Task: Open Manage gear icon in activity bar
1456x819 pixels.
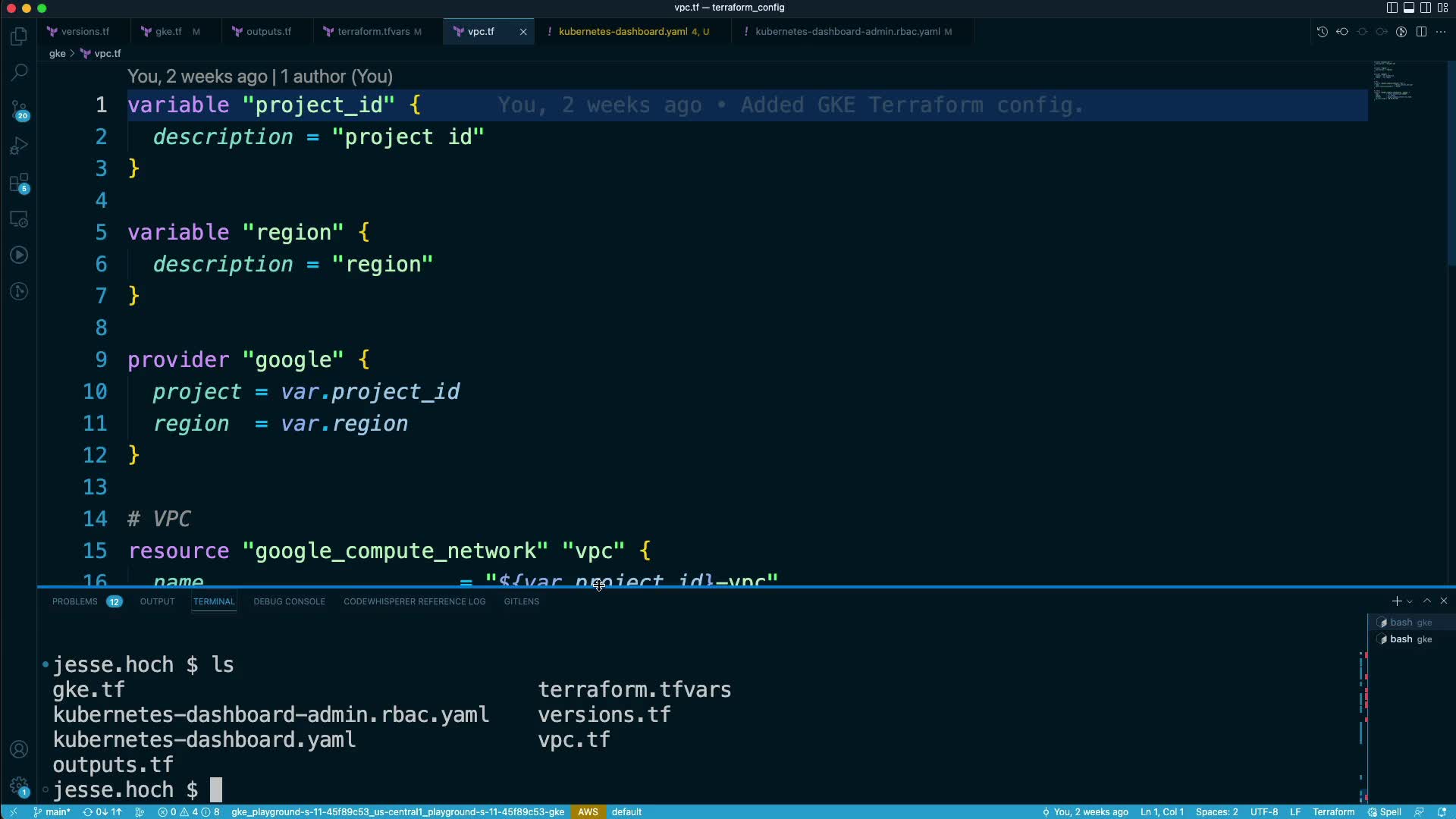Action: coord(19,786)
